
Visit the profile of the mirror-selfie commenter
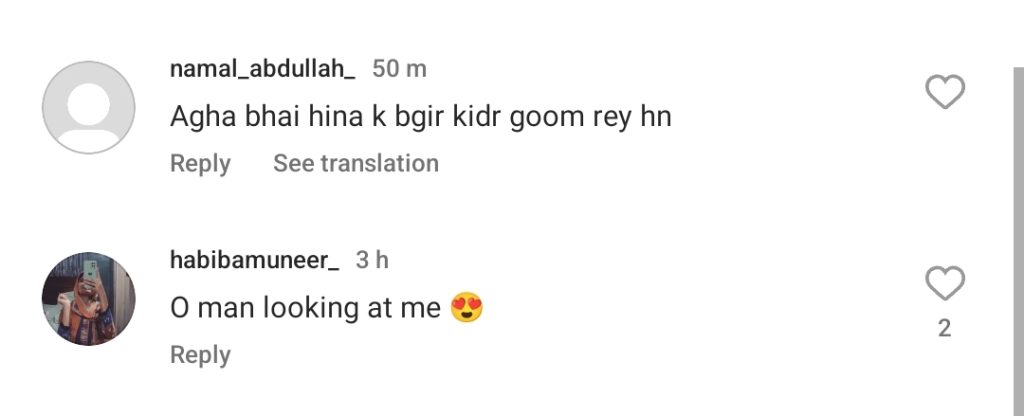coord(89,298)
